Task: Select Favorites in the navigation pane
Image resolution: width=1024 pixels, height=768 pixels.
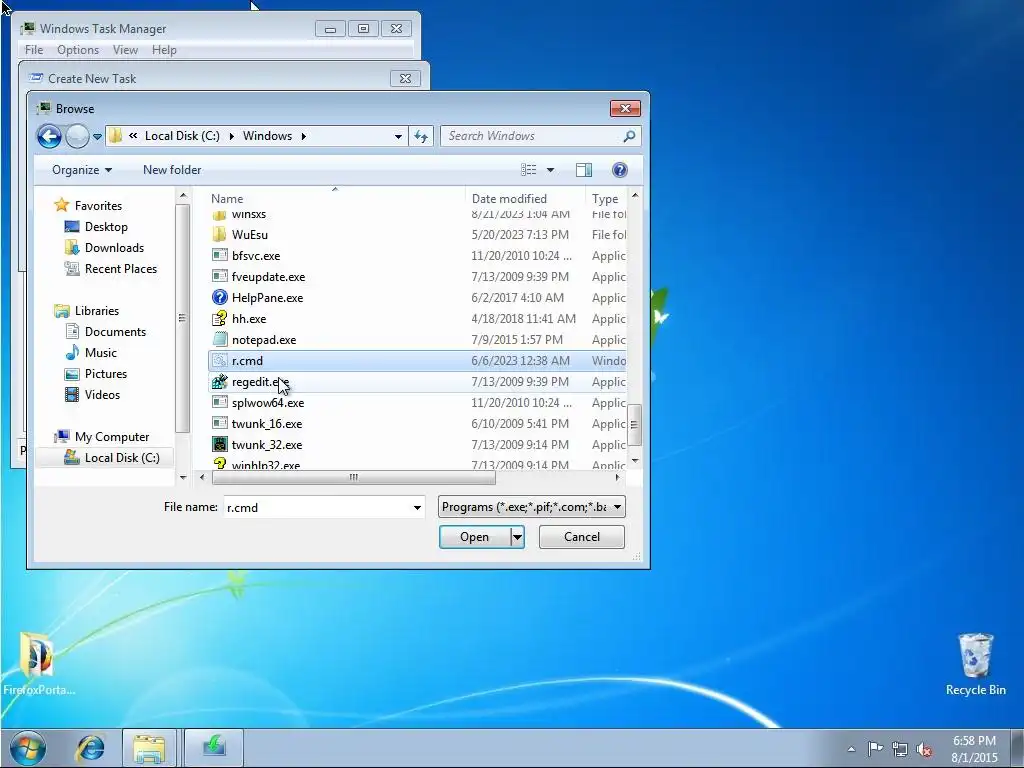Action: [x=98, y=205]
